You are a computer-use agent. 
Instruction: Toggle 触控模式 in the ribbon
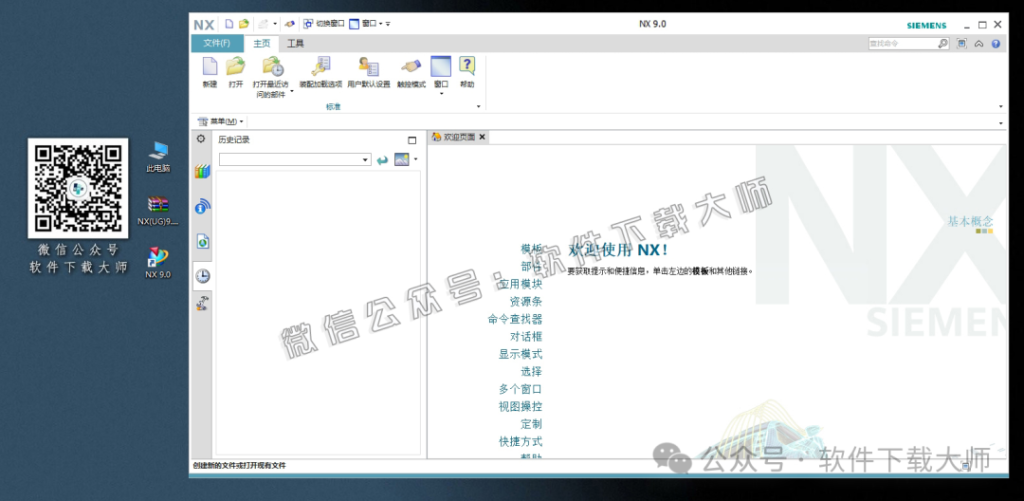point(411,73)
